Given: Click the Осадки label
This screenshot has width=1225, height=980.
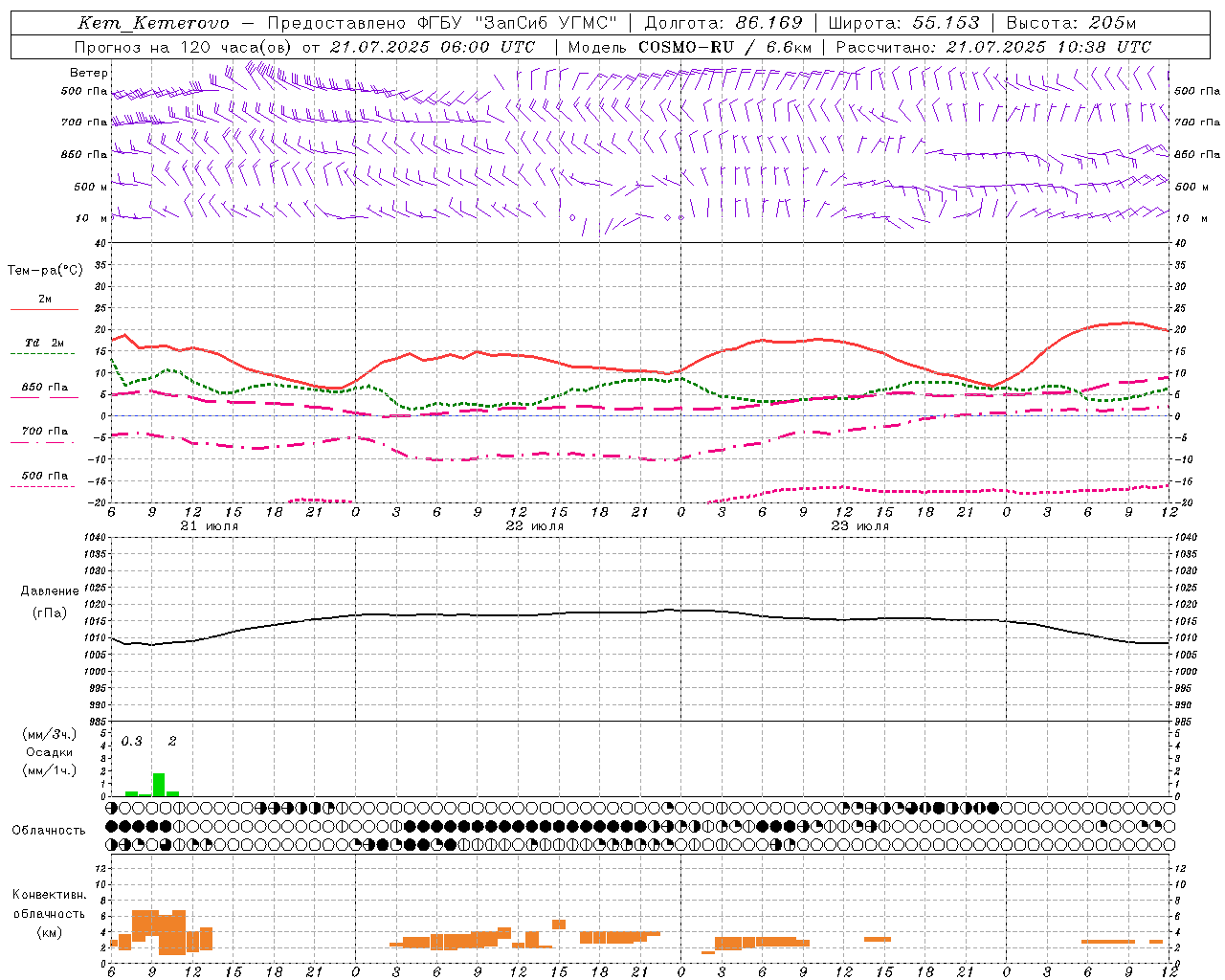Looking at the screenshot, I should point(49,752).
